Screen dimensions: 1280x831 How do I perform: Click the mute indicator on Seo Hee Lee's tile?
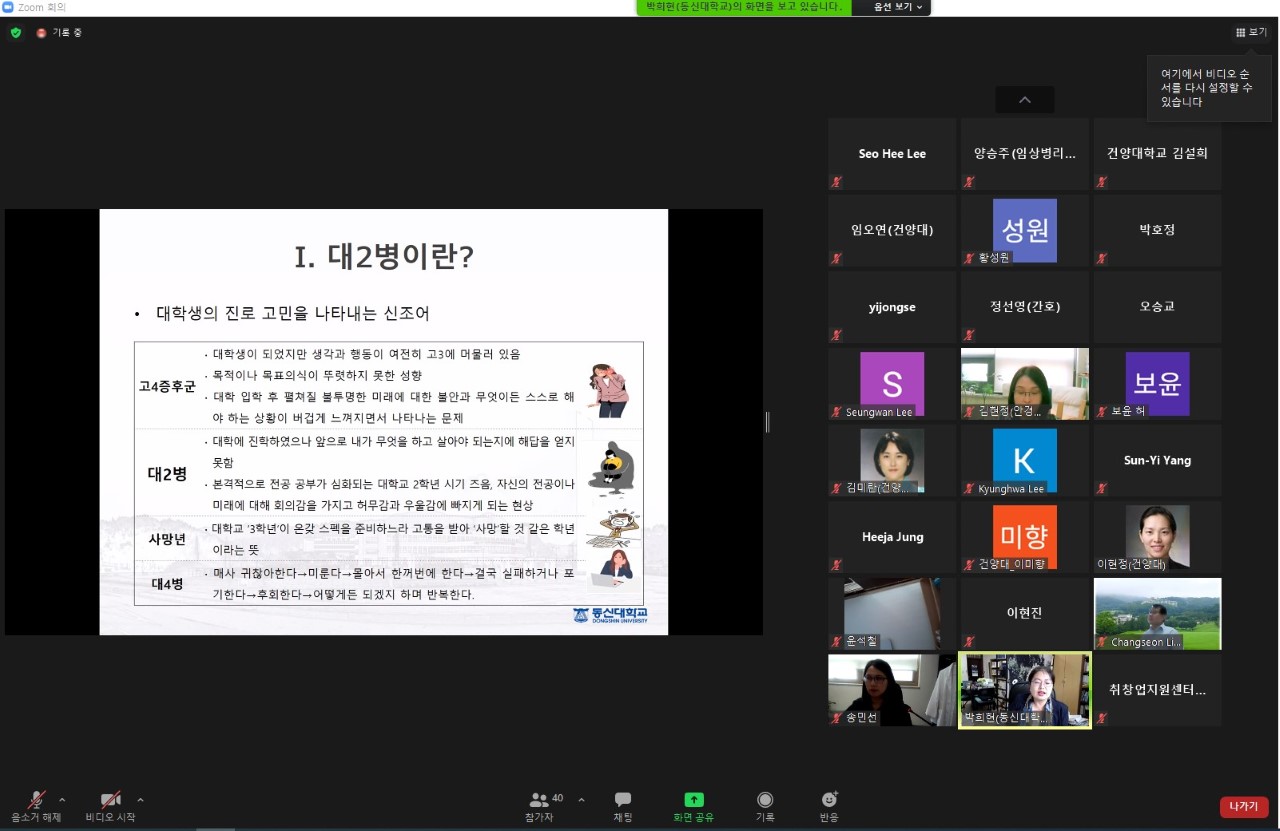click(836, 182)
